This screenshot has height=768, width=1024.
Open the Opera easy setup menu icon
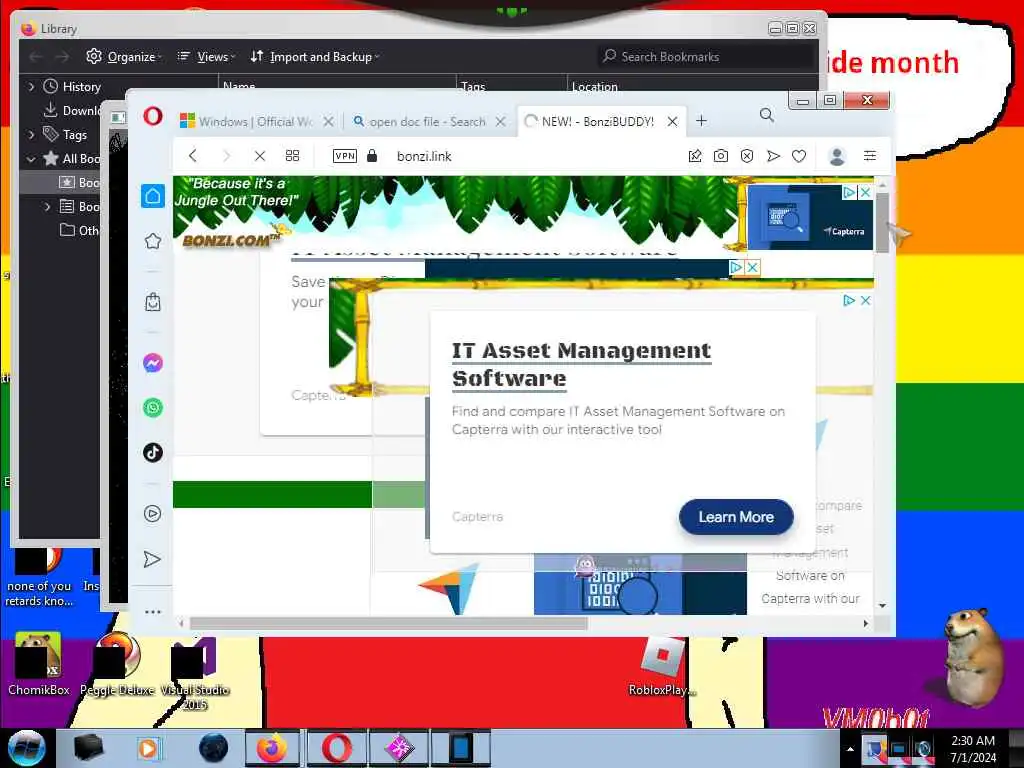(870, 155)
